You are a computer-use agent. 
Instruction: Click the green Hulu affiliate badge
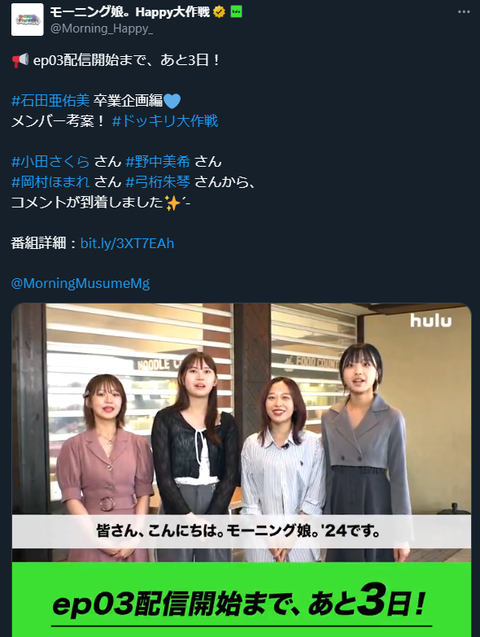pyautogui.click(x=236, y=12)
